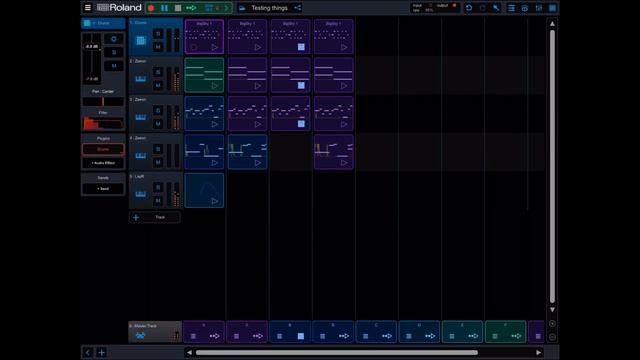This screenshot has height=360, width=640.
Task: Click the vertical scrollbar's down arrow
Action: point(552,310)
